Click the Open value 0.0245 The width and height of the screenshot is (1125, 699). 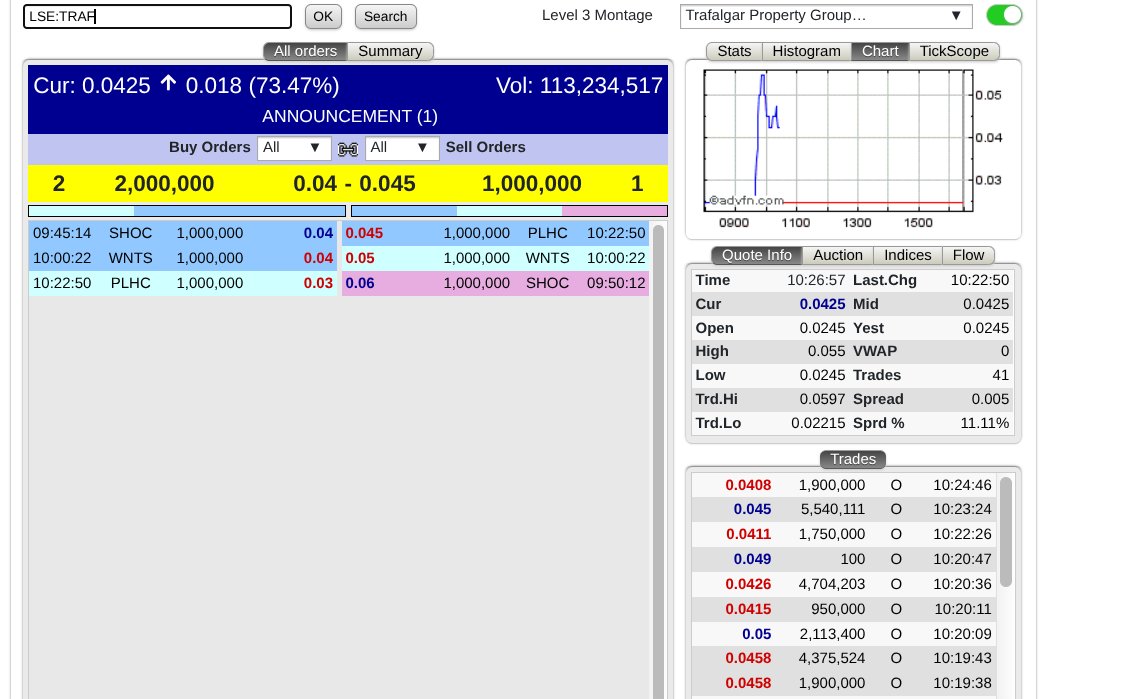[822, 328]
